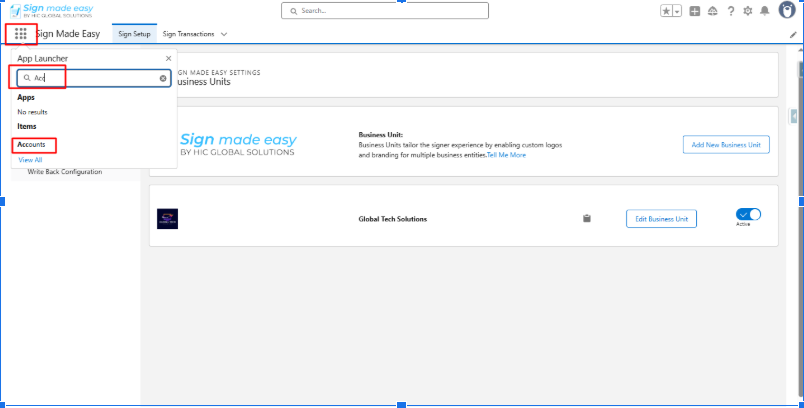Close the App Launcher panel

tap(168, 58)
